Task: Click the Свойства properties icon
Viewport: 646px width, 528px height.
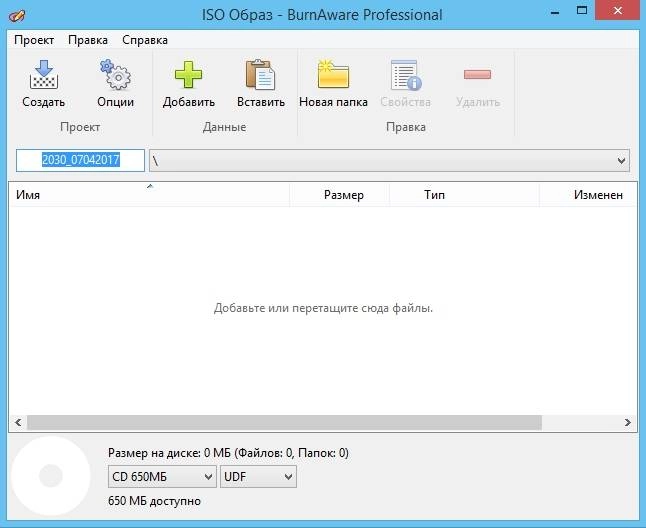Action: coord(406,75)
